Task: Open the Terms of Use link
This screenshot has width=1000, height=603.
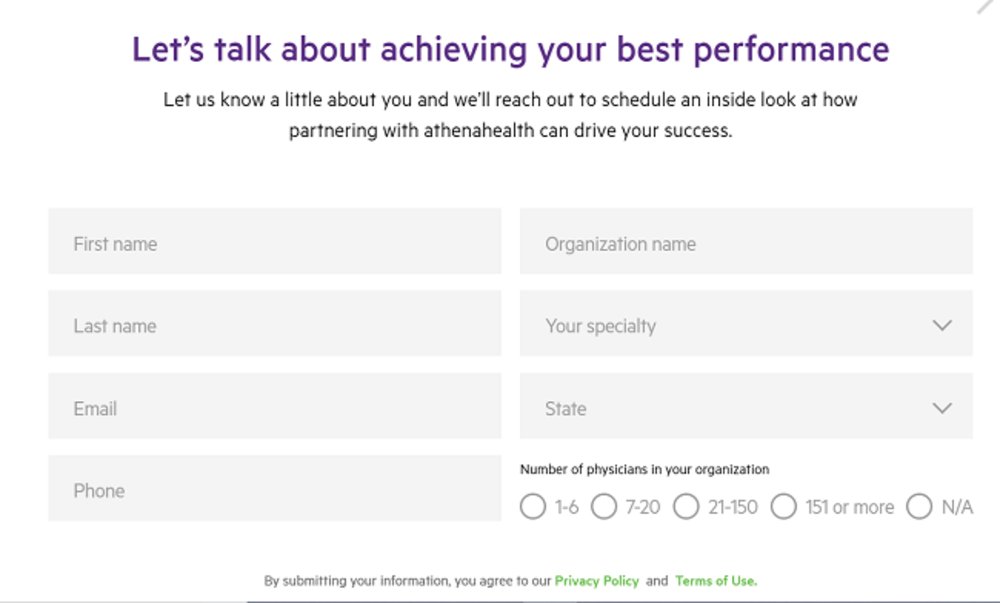Action: (x=714, y=581)
